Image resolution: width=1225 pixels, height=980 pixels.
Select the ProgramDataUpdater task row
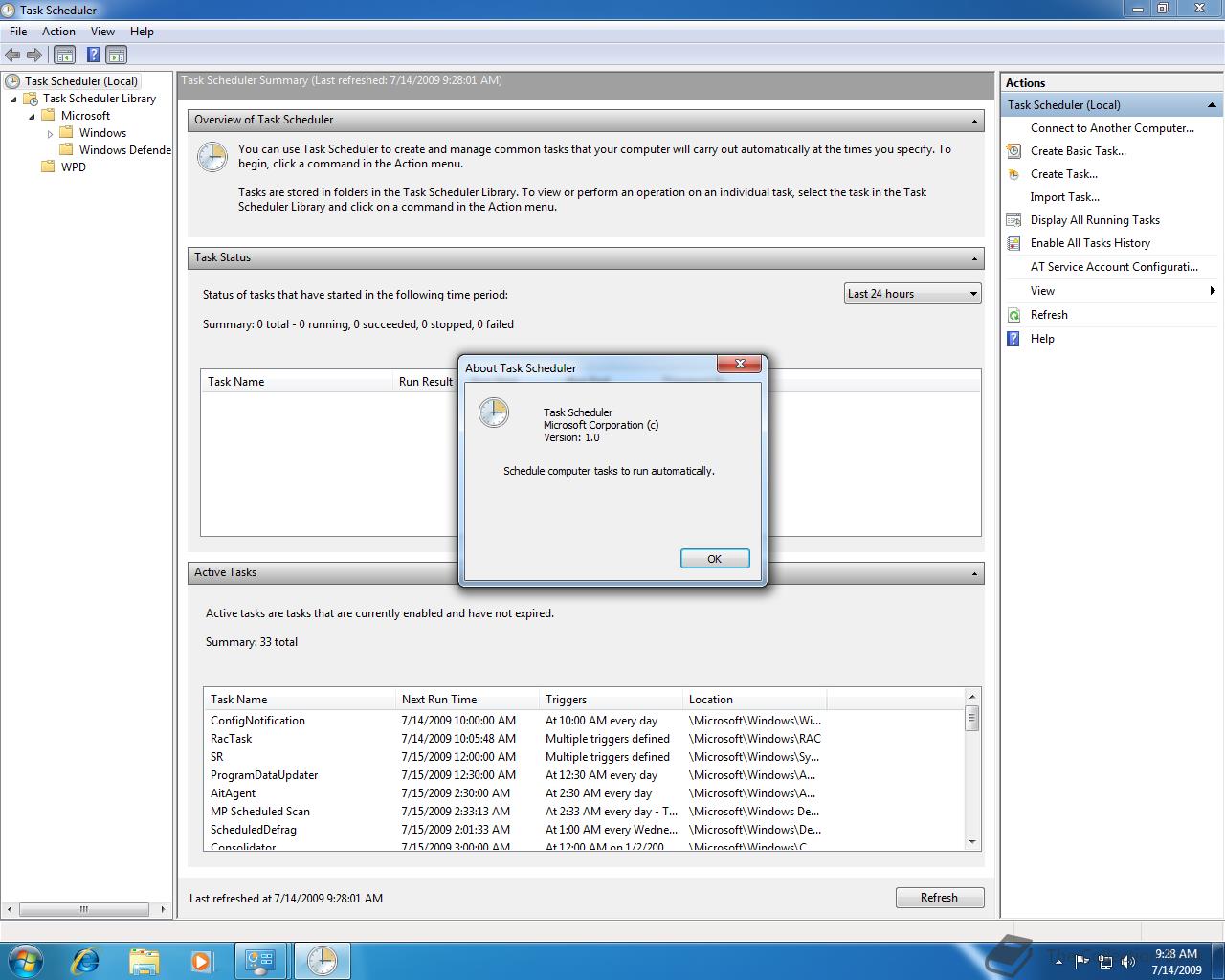click(584, 775)
